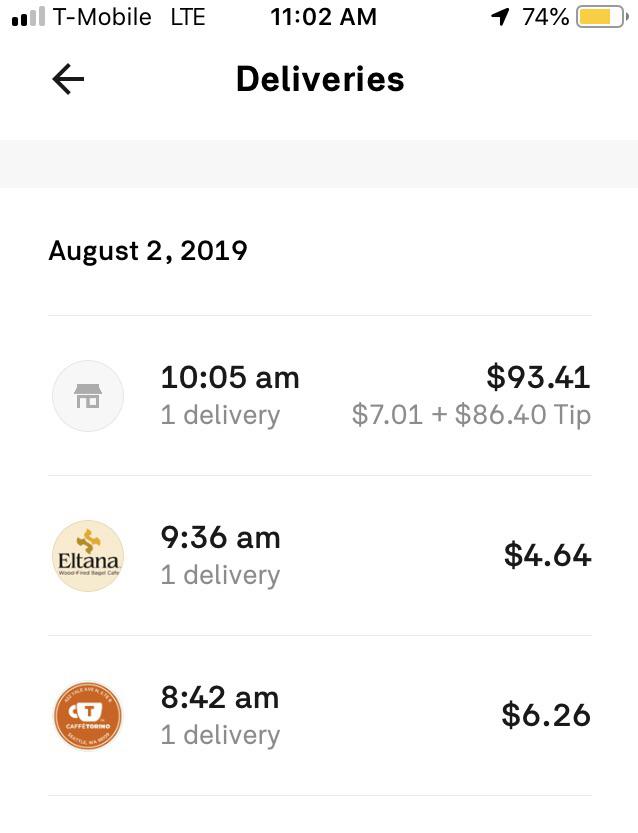Viewport: 638px width, 833px height.
Task: Tap the 11:02 AM clock in status bar
Action: pos(323,16)
